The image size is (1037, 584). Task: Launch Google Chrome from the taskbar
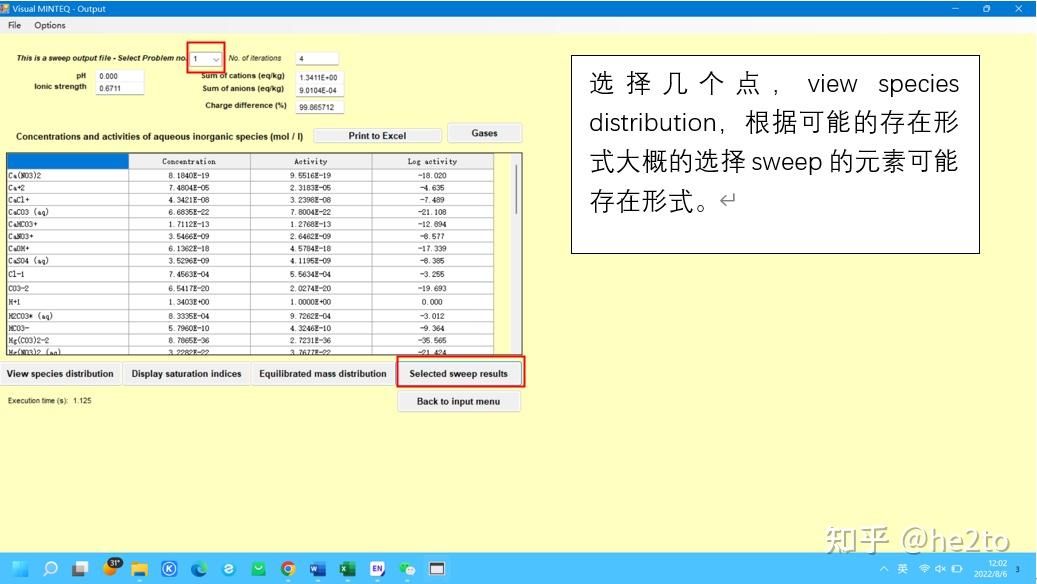(287, 568)
